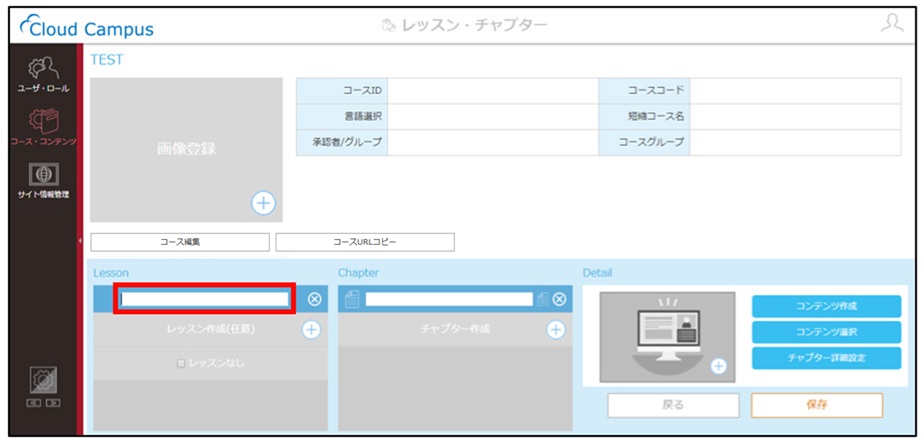The width and height of the screenshot is (924, 444).
Task: Click the 短縮コース名 label cell
Action: pyautogui.click(x=645, y=117)
